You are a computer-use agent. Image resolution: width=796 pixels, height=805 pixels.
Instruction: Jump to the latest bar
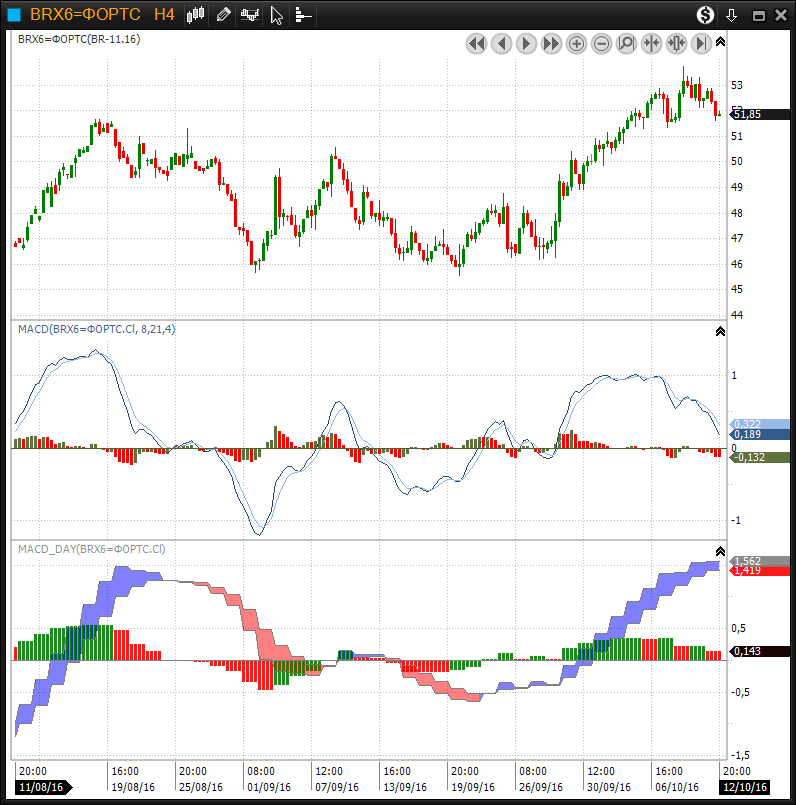pyautogui.click(x=702, y=43)
